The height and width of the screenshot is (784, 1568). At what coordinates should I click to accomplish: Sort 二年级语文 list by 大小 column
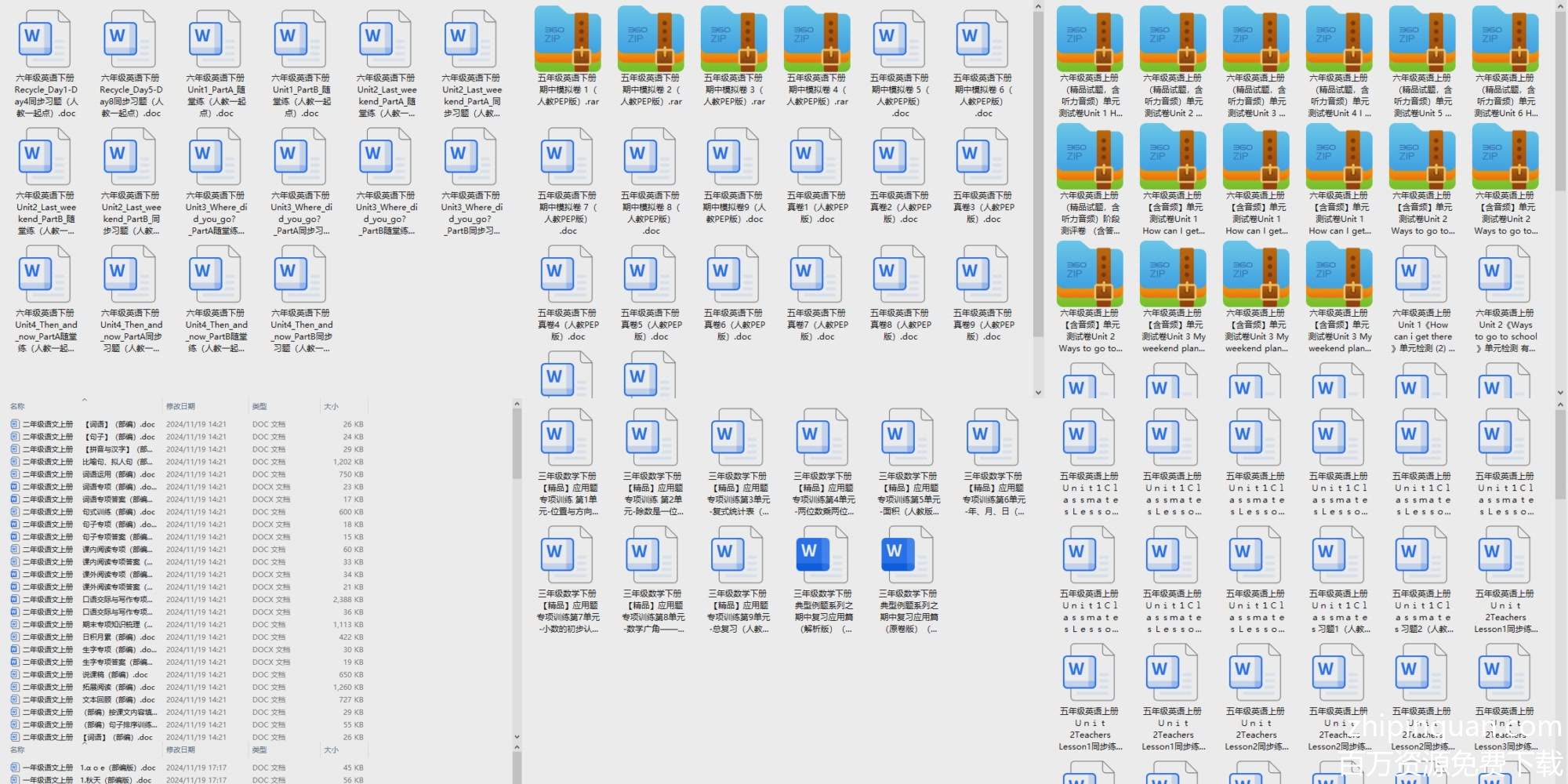[x=331, y=406]
